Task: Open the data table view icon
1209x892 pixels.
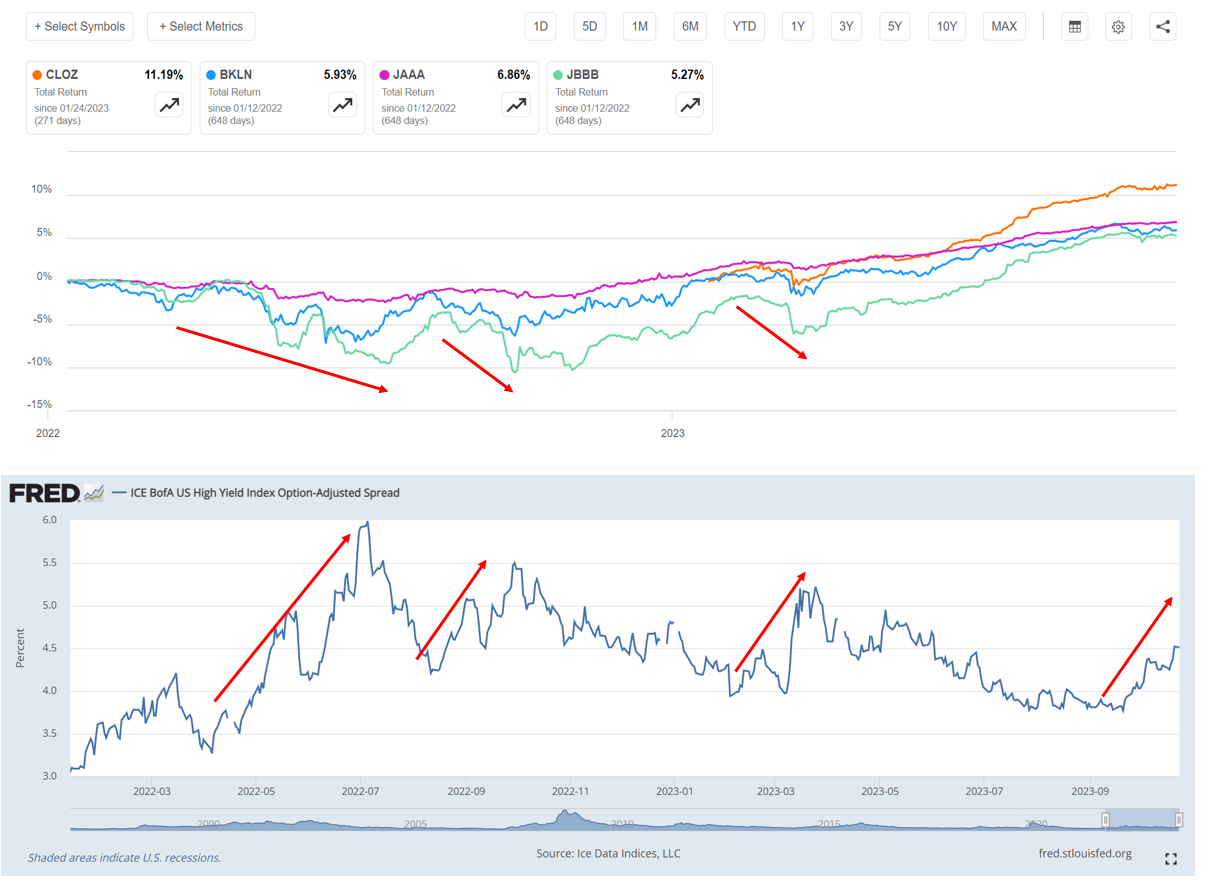Action: point(1074,26)
